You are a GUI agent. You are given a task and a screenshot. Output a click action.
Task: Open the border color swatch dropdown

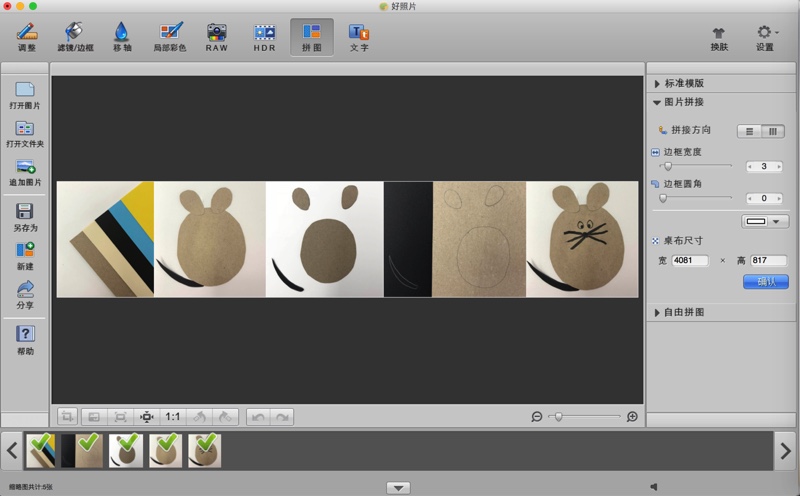[x=764, y=221]
